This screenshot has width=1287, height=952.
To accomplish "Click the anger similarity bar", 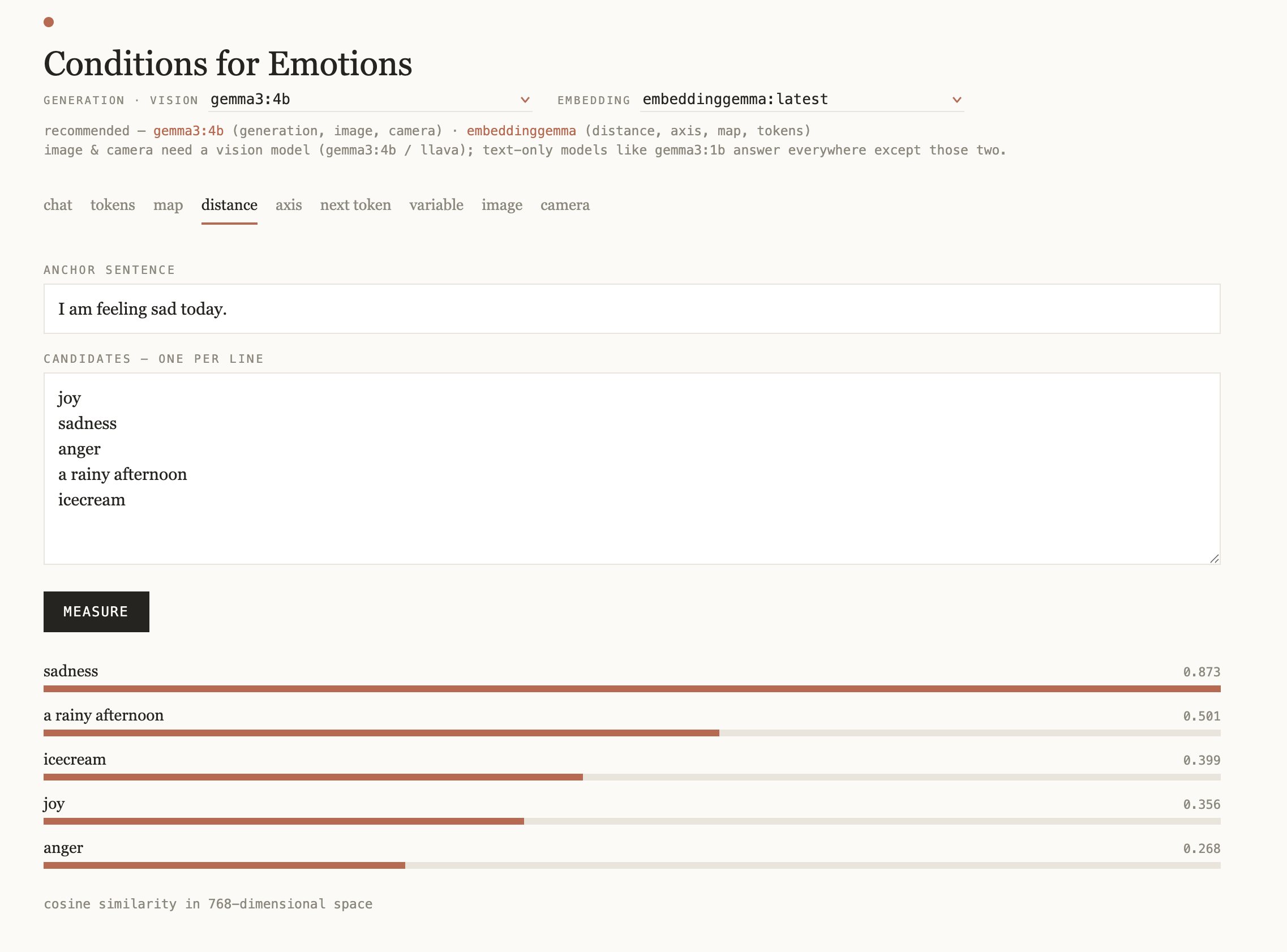I will 632,865.
